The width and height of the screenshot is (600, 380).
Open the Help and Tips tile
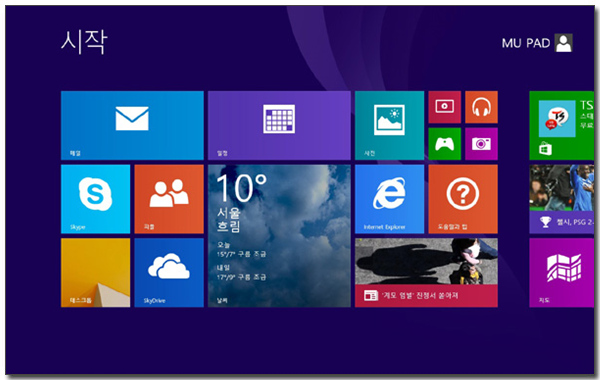(463, 199)
